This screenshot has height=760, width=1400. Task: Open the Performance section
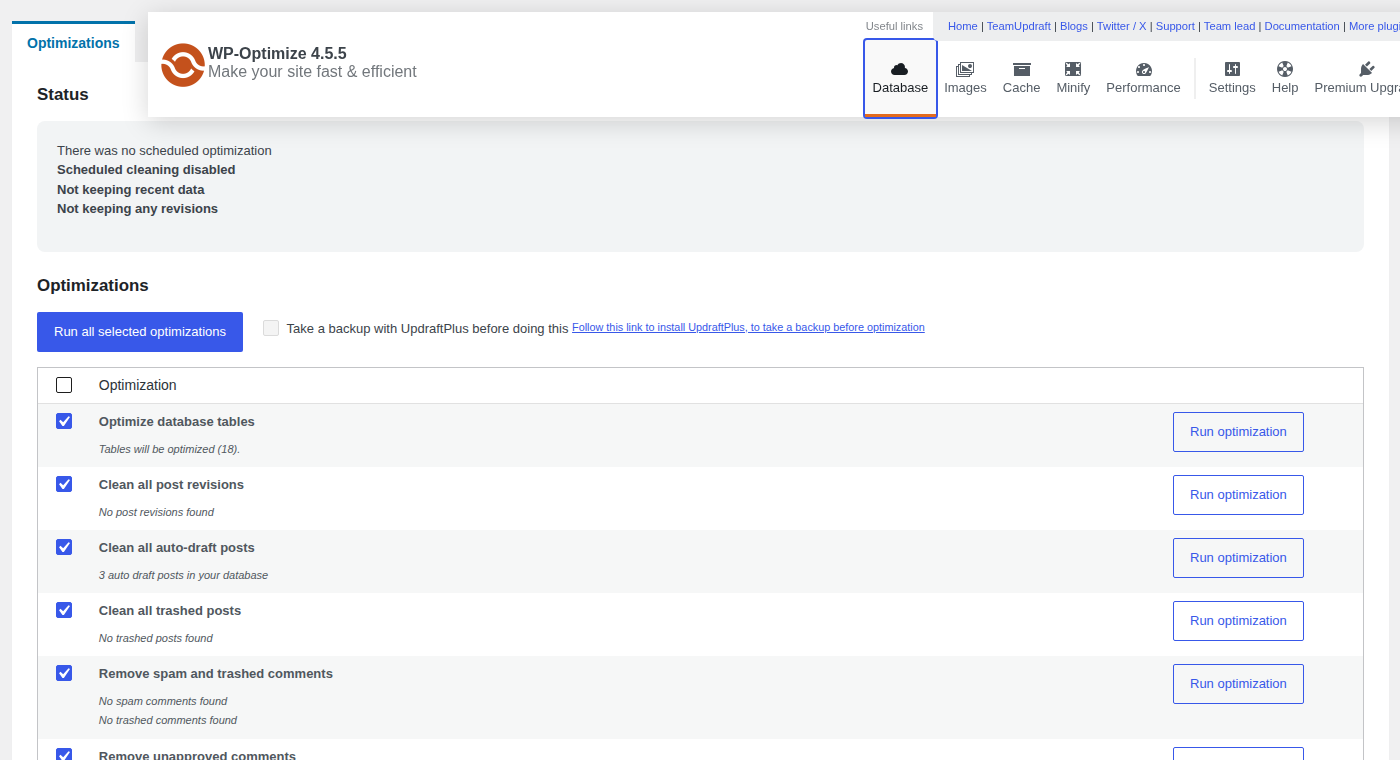(x=1143, y=78)
